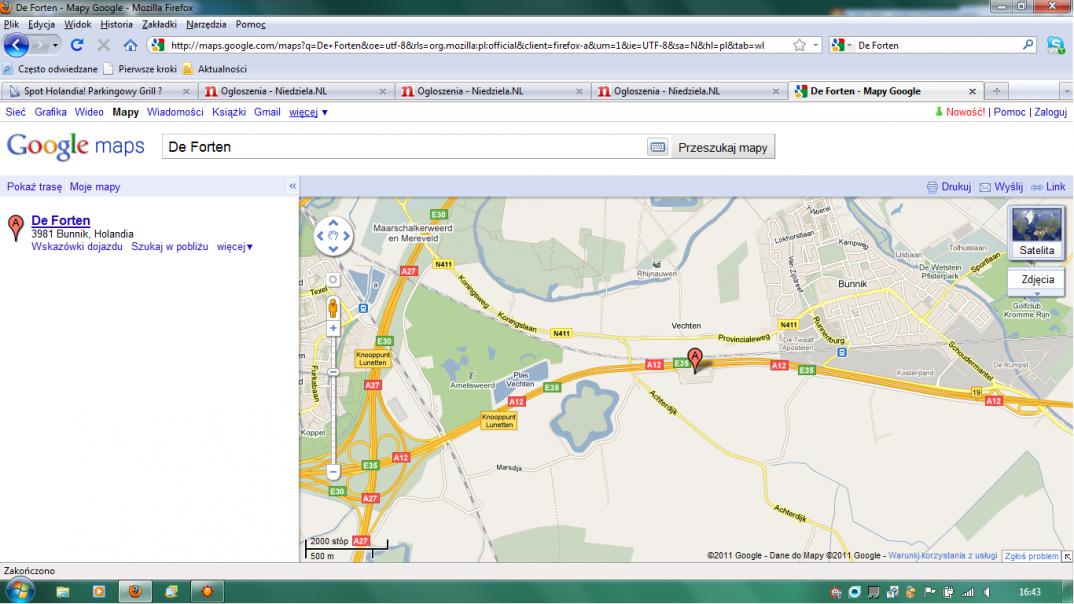Open the Narzędzia menu

[206, 24]
